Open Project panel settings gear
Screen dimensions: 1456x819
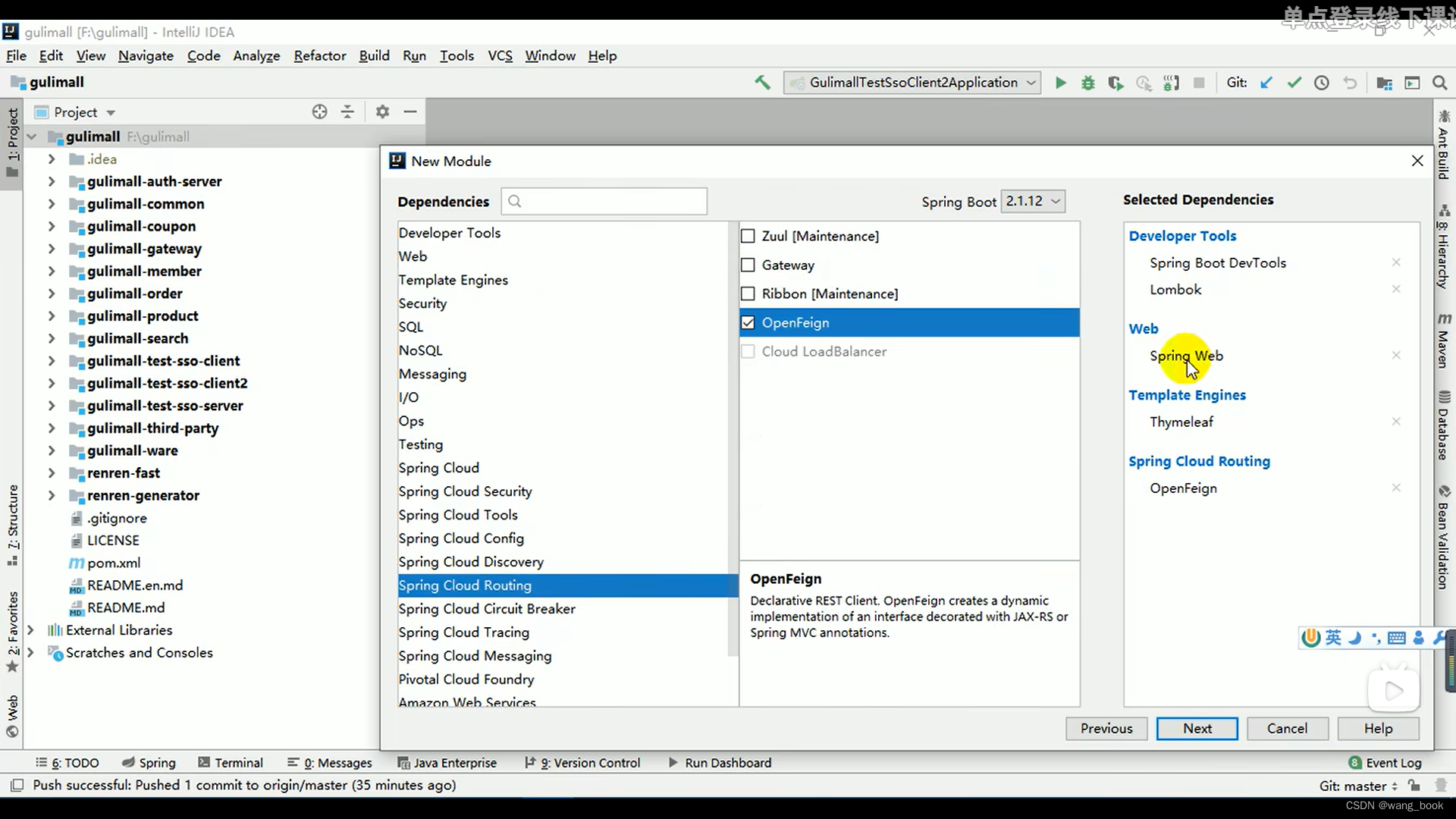(x=382, y=111)
